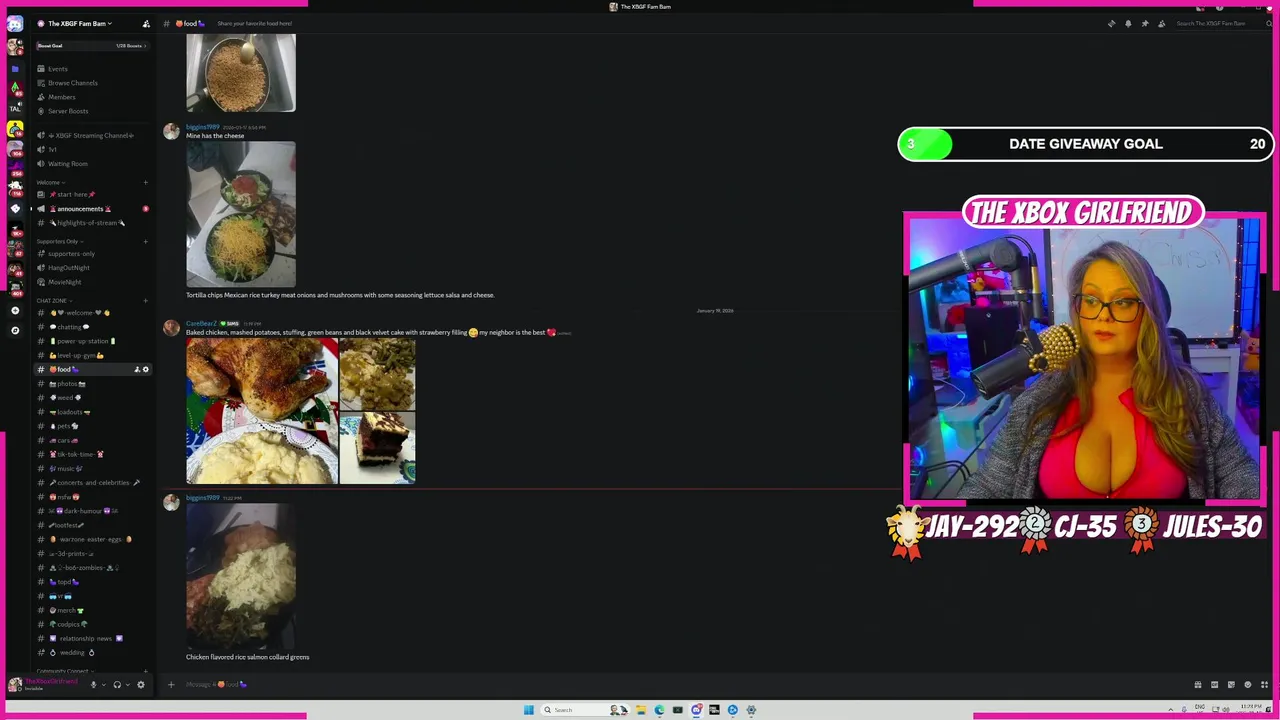Open biggins1989 salmon collard greens photo
Screen dimensions: 1280x720
241,577
